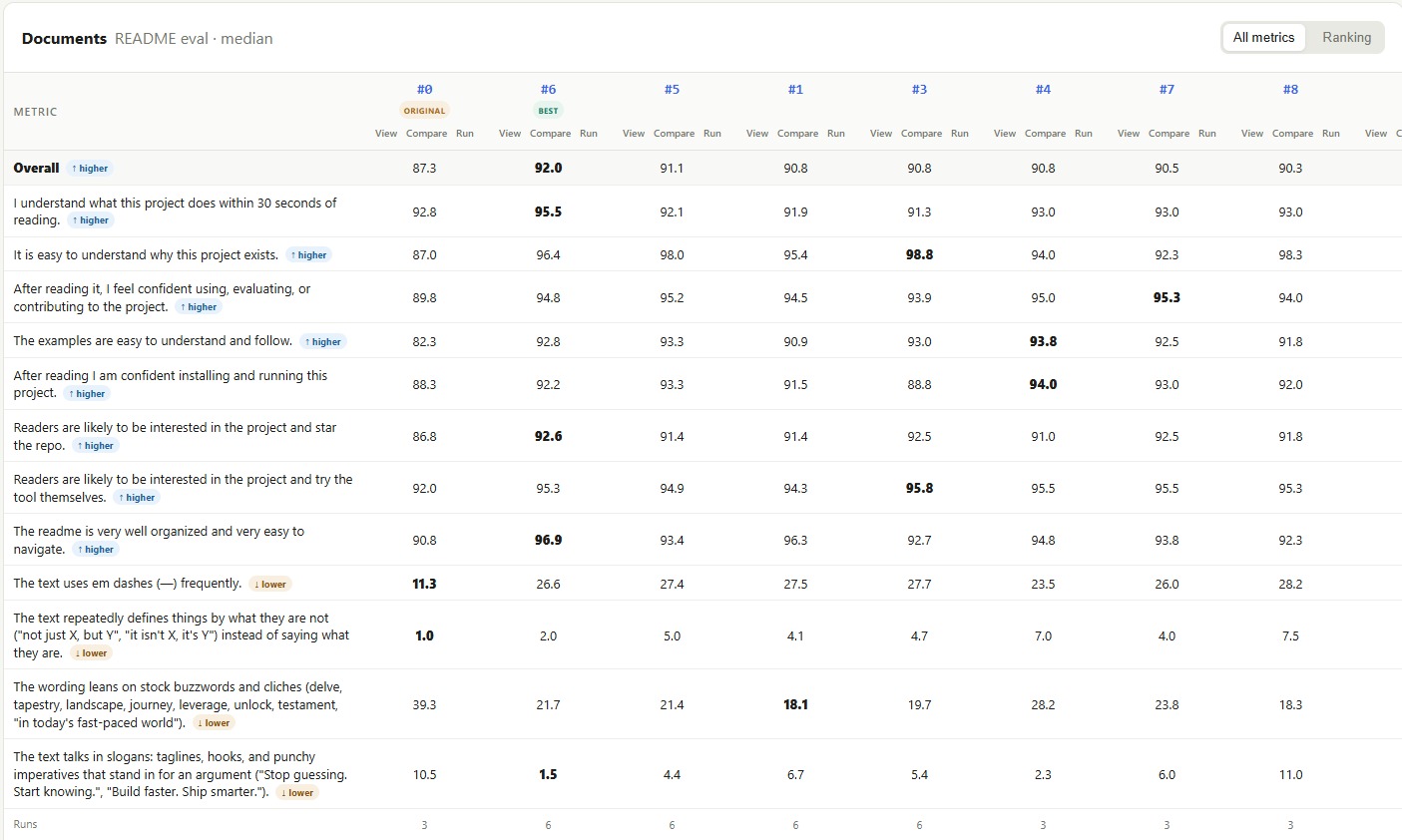Click View under document #8
The height and width of the screenshot is (840, 1402).
(1252, 134)
